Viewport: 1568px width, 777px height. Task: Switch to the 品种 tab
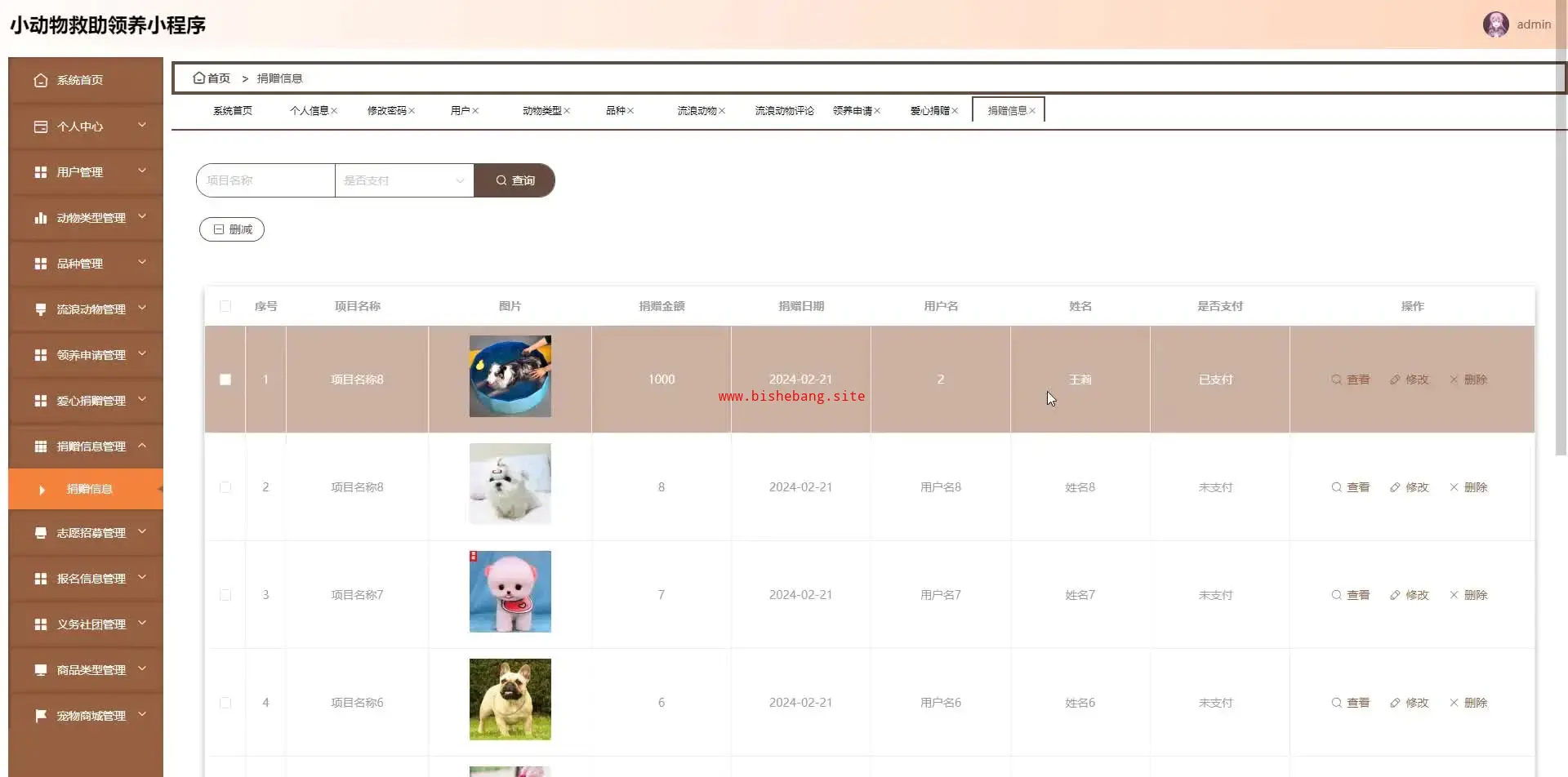point(615,111)
